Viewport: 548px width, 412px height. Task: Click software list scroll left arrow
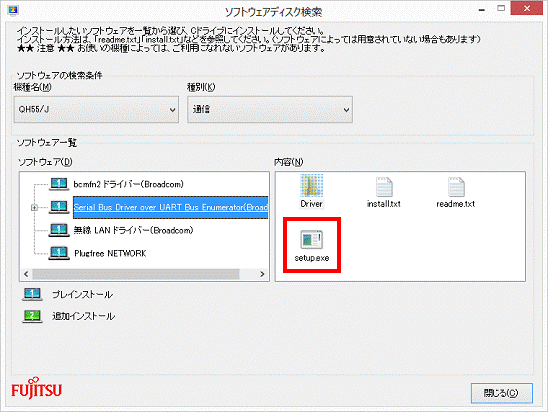pos(26,274)
